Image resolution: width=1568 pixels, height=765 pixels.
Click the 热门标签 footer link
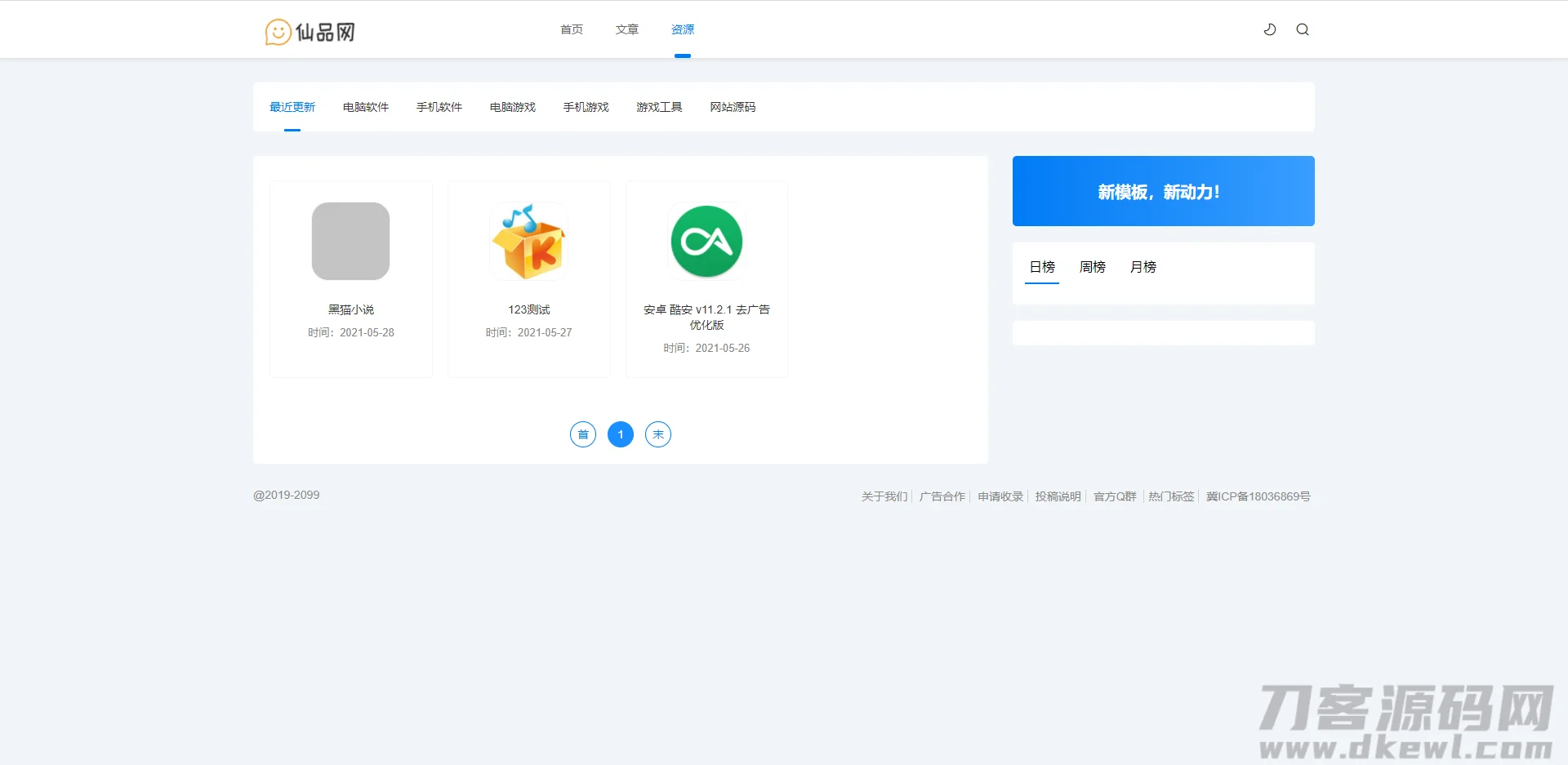(1170, 496)
